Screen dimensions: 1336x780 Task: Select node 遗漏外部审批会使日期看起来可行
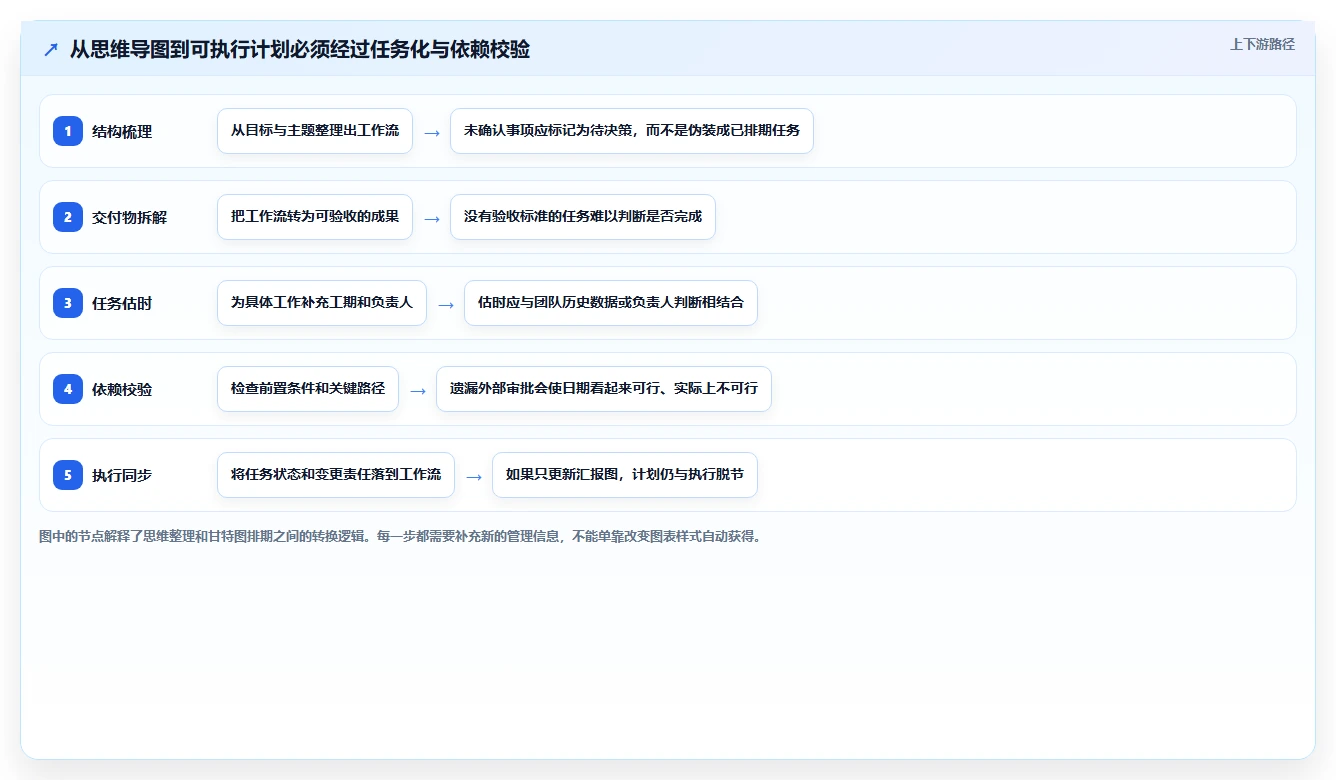tap(604, 389)
